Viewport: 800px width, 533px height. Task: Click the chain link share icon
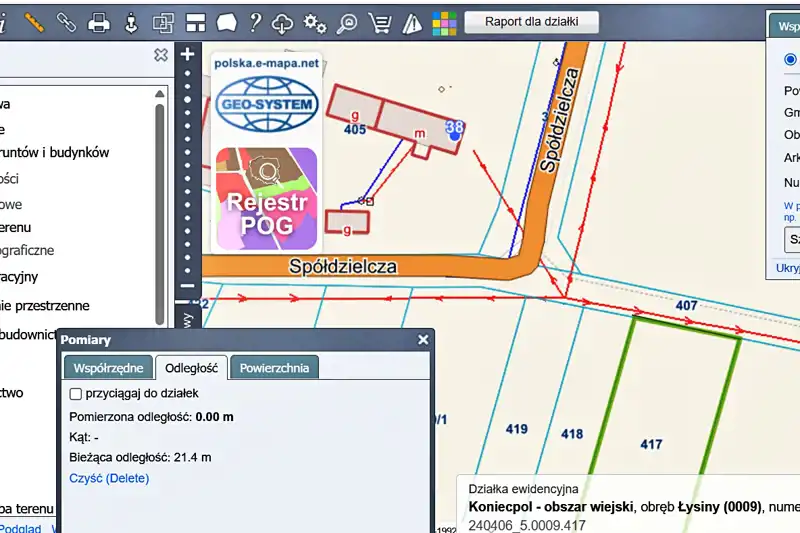tap(66, 21)
